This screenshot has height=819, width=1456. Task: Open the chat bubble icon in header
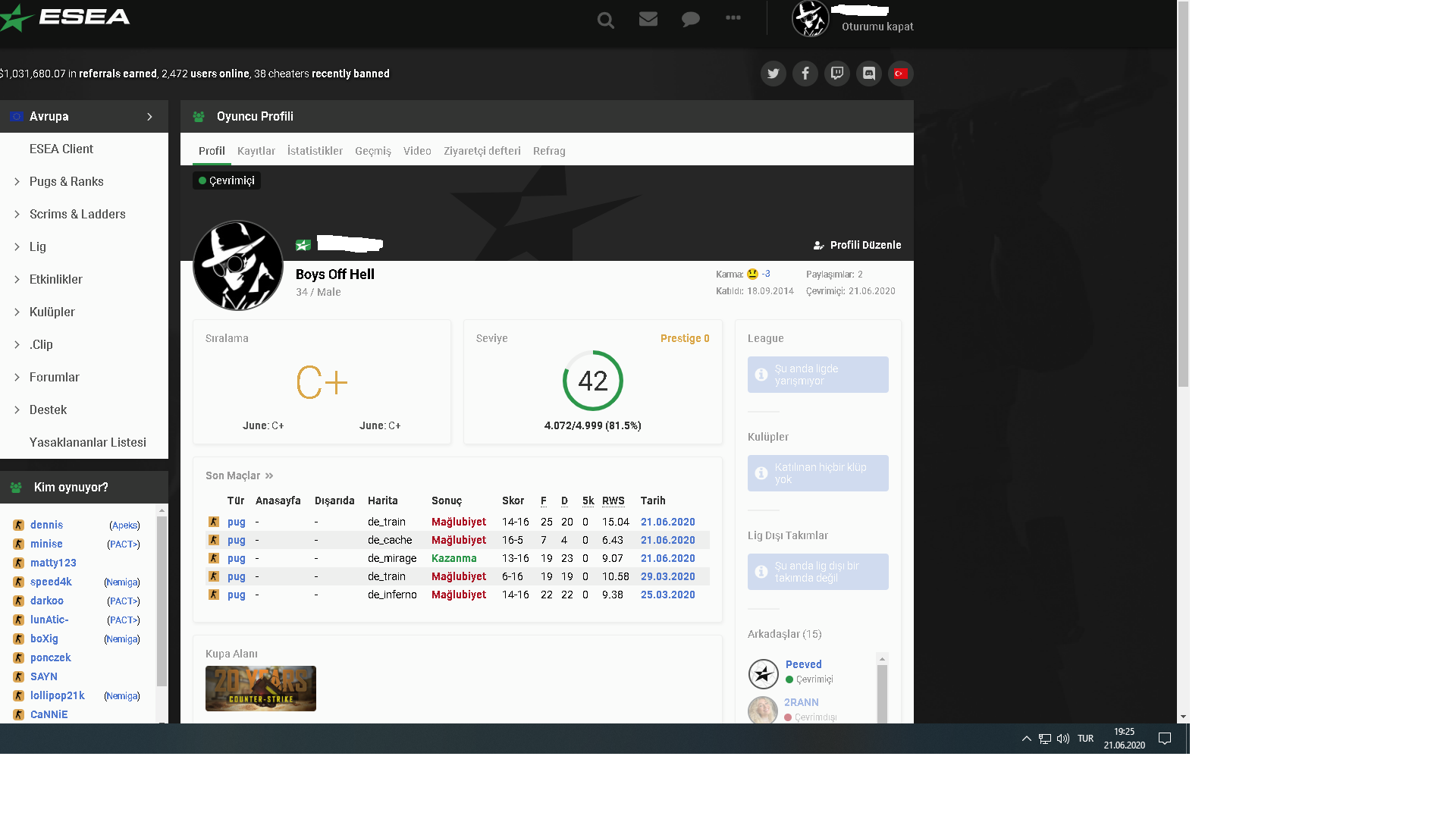click(x=690, y=20)
